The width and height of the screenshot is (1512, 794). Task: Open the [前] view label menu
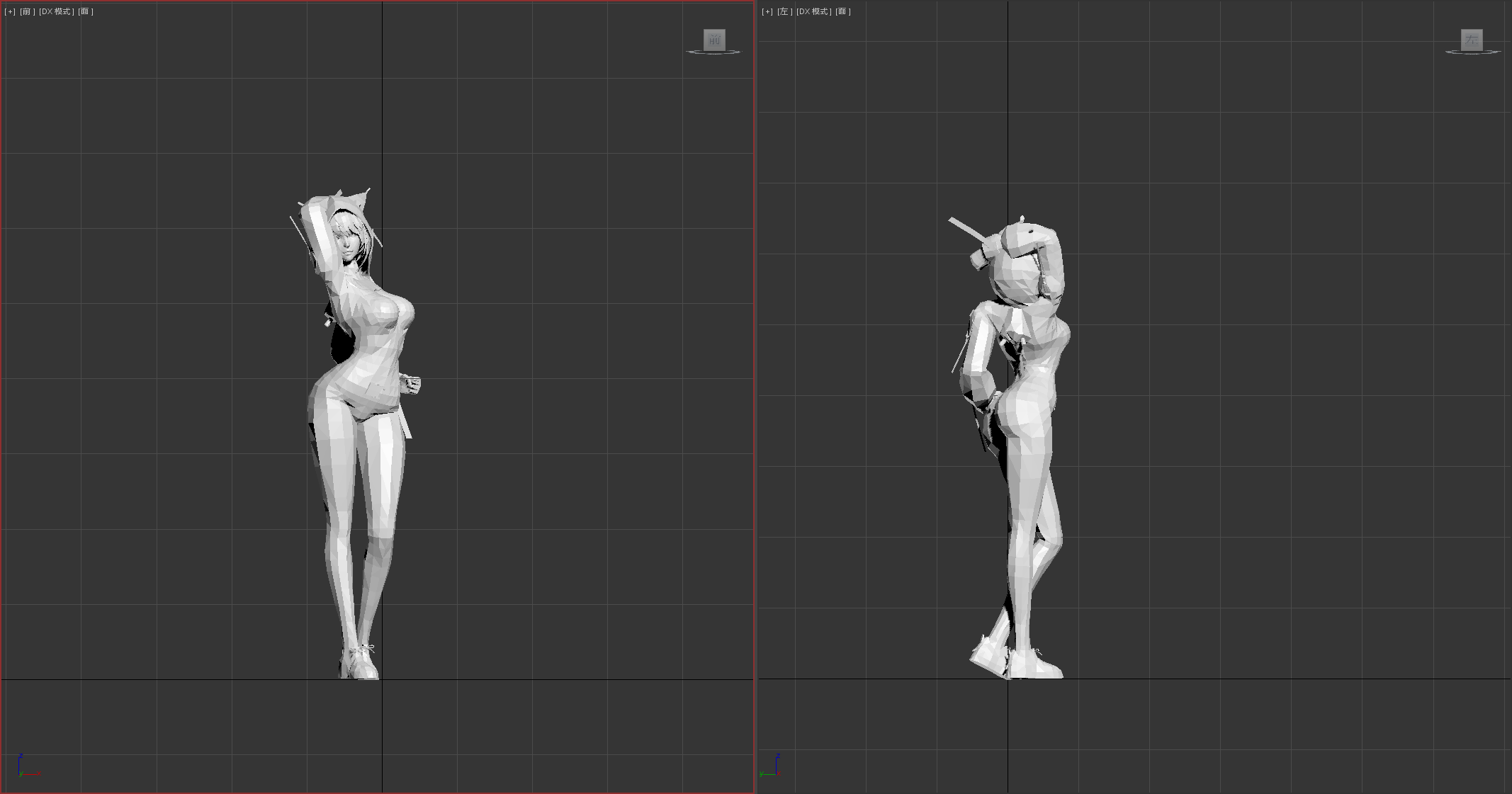(28, 11)
